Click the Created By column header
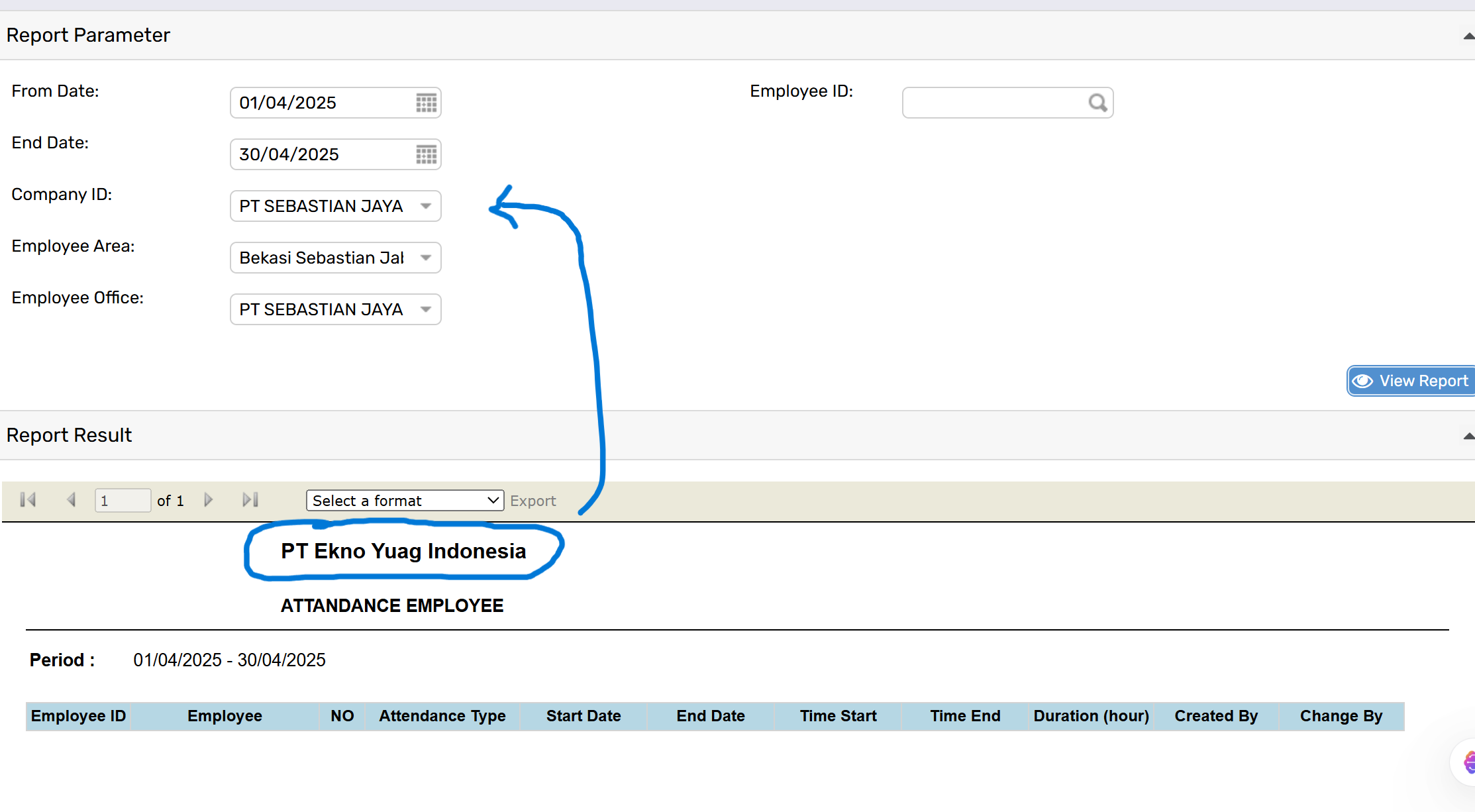 pyautogui.click(x=1216, y=716)
